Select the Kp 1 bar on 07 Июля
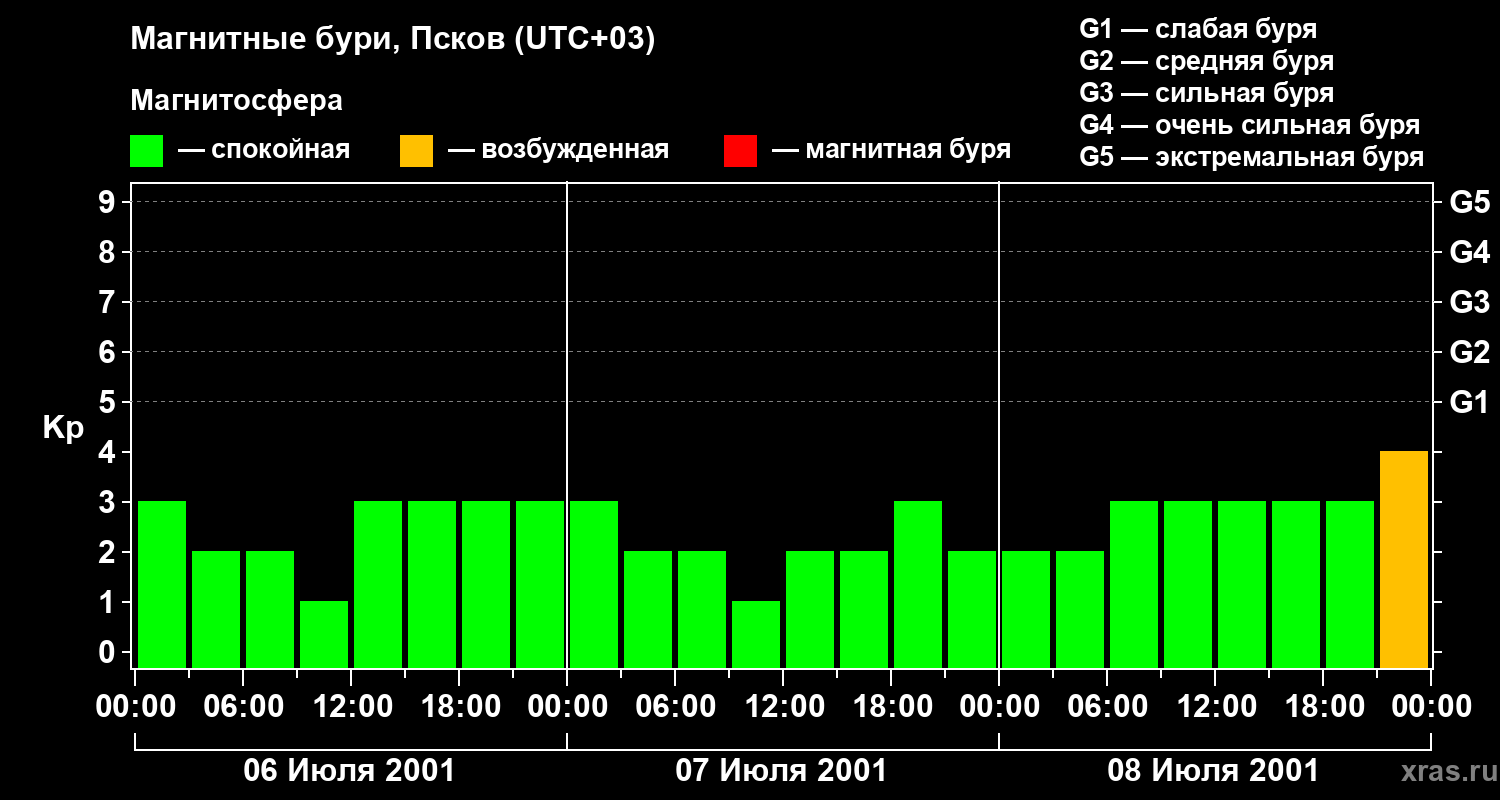1500x800 pixels. click(x=756, y=635)
